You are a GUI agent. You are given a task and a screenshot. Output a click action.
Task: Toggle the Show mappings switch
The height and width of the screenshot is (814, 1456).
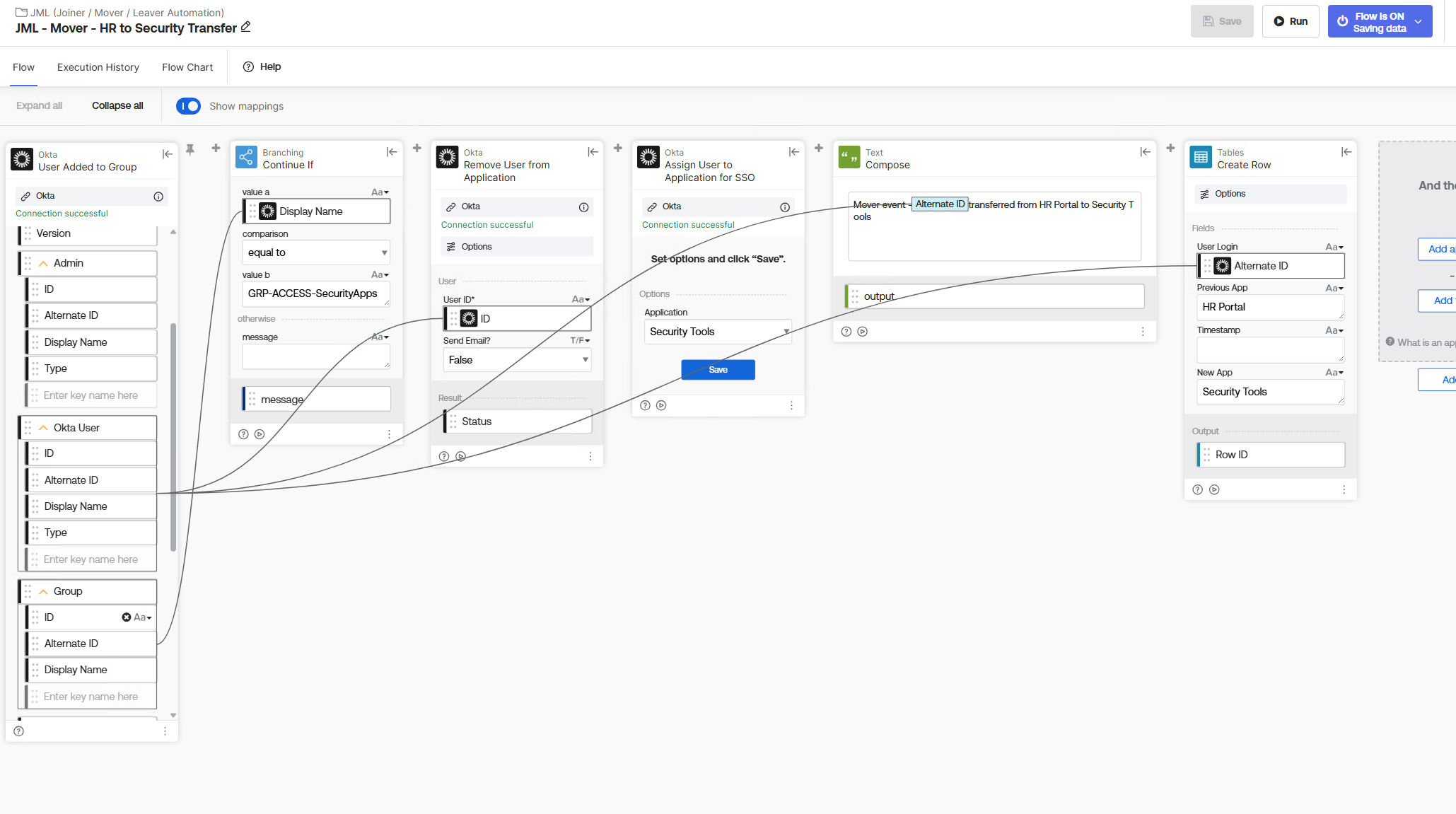(188, 106)
